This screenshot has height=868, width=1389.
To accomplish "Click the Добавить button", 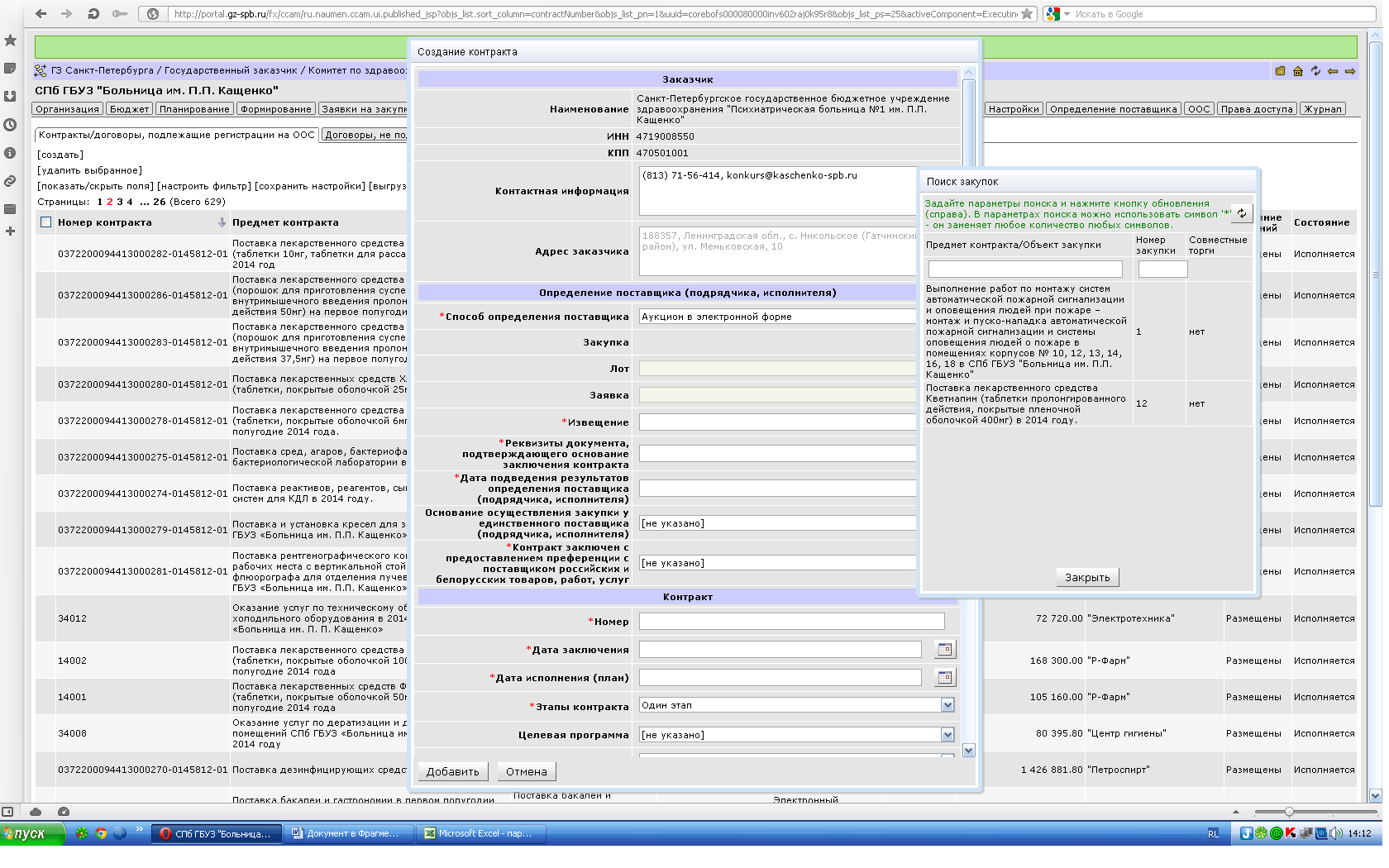I will pos(453,771).
